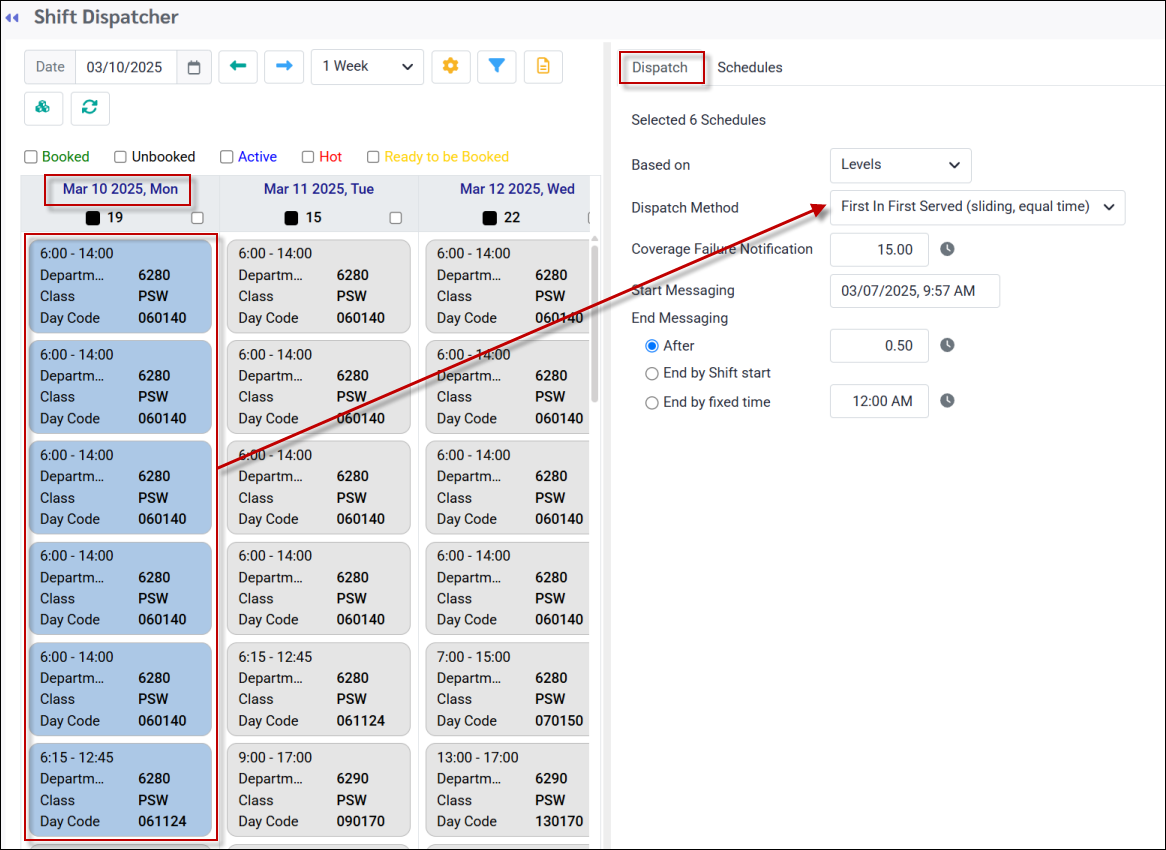Click the Mar 10 2025, Mon header

[x=120, y=190]
